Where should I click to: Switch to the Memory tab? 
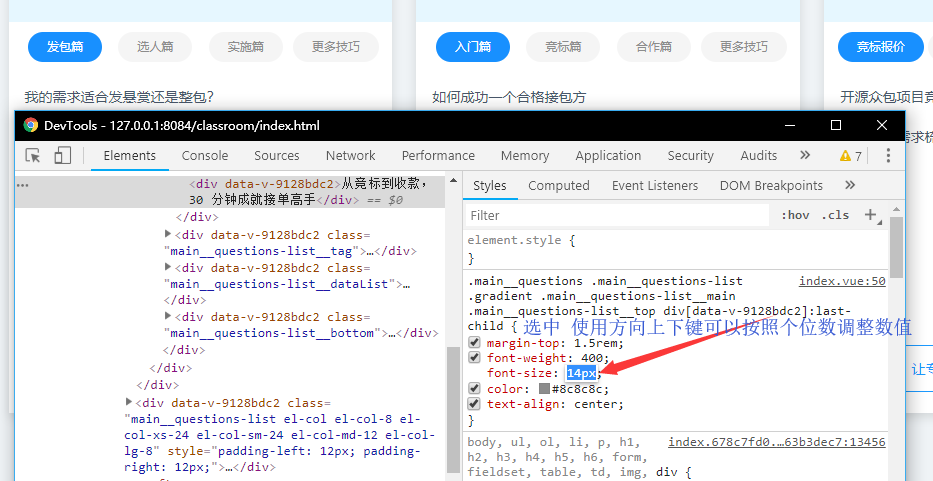(525, 156)
